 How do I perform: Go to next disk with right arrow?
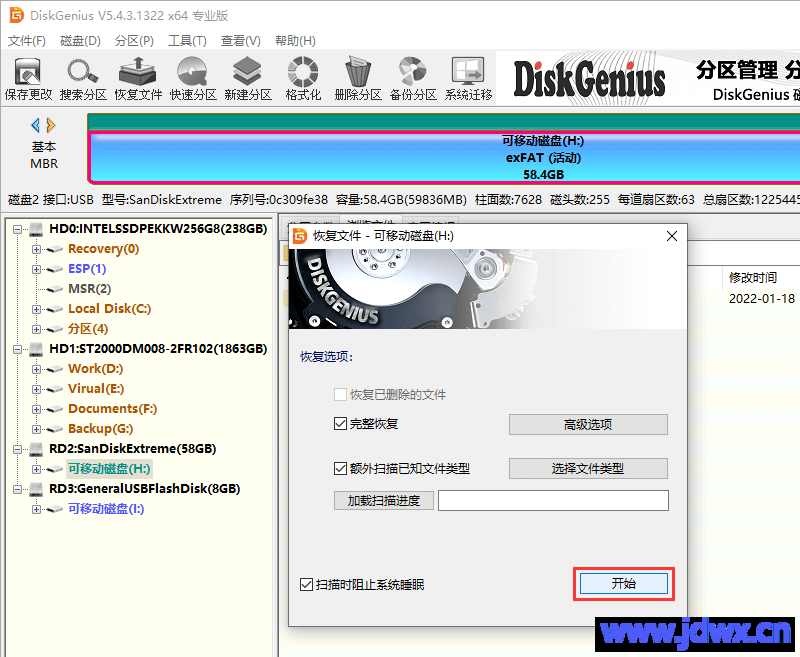(51, 125)
